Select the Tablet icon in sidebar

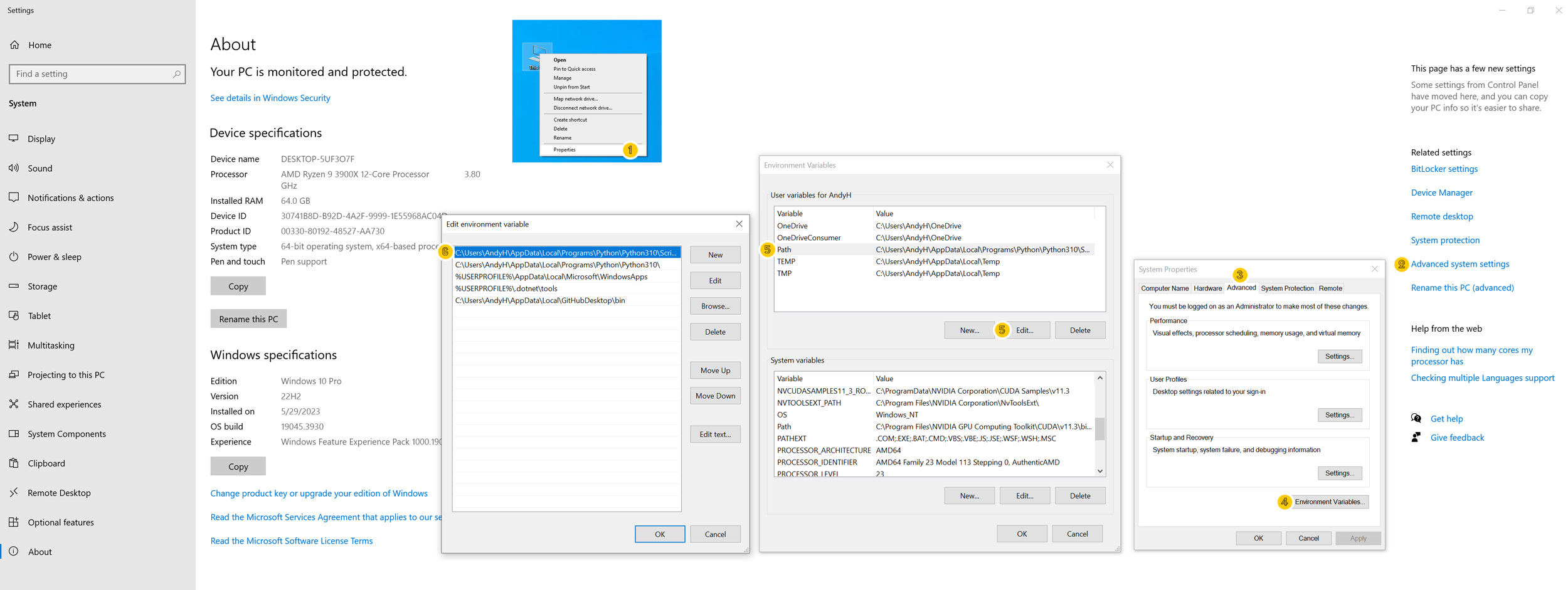(14, 315)
